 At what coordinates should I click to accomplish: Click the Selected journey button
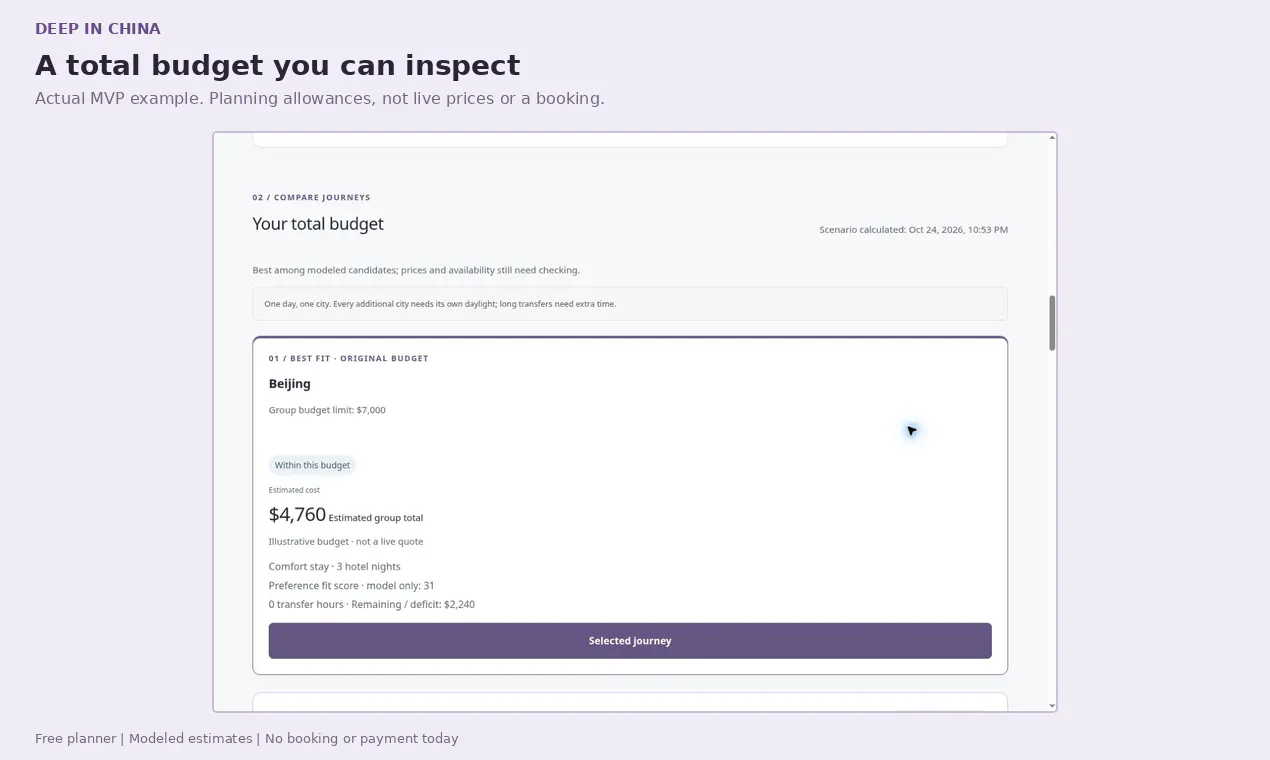pos(630,641)
